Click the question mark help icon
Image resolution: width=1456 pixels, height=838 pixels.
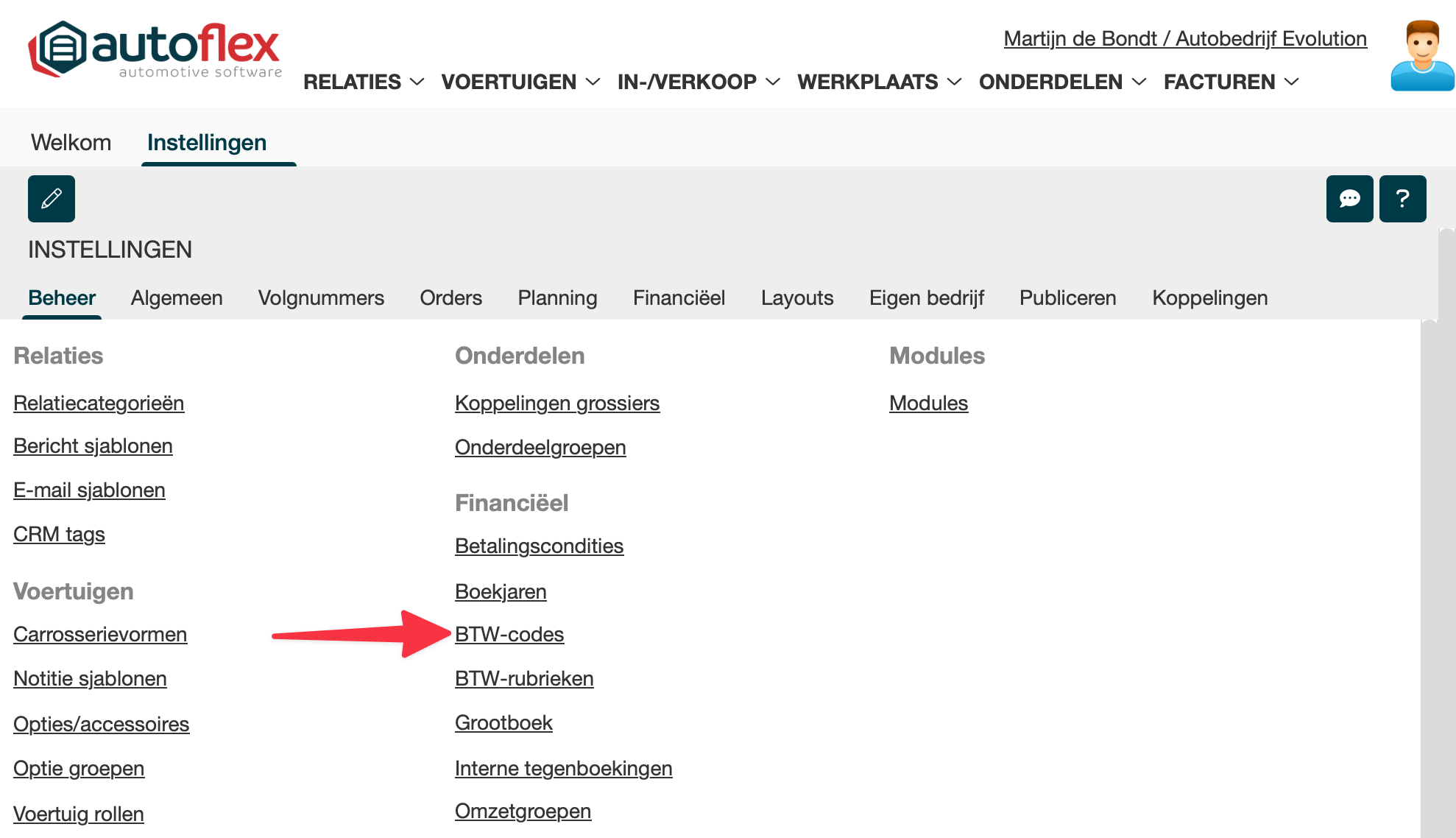tap(1402, 199)
